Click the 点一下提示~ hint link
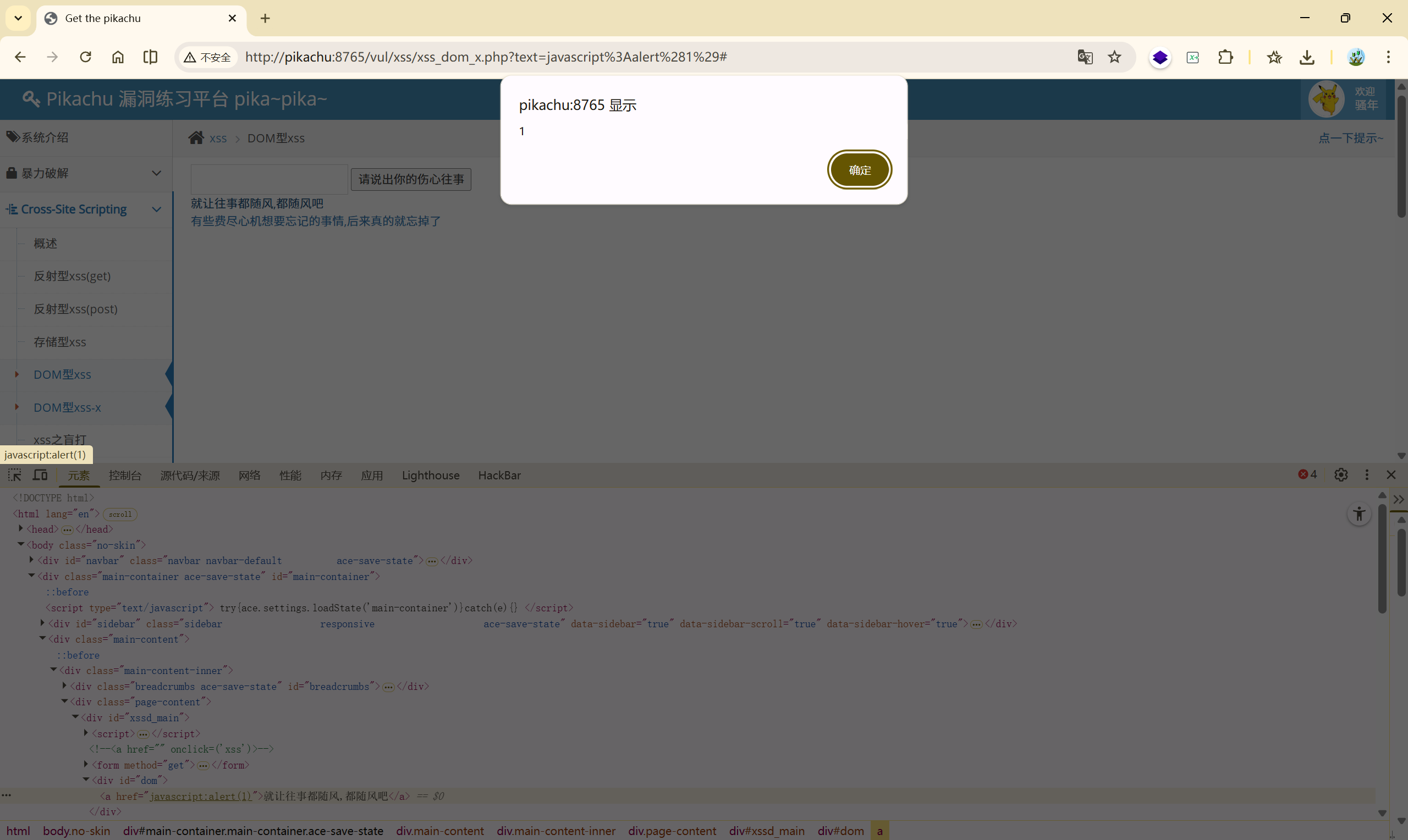Image resolution: width=1408 pixels, height=840 pixels. (1350, 138)
